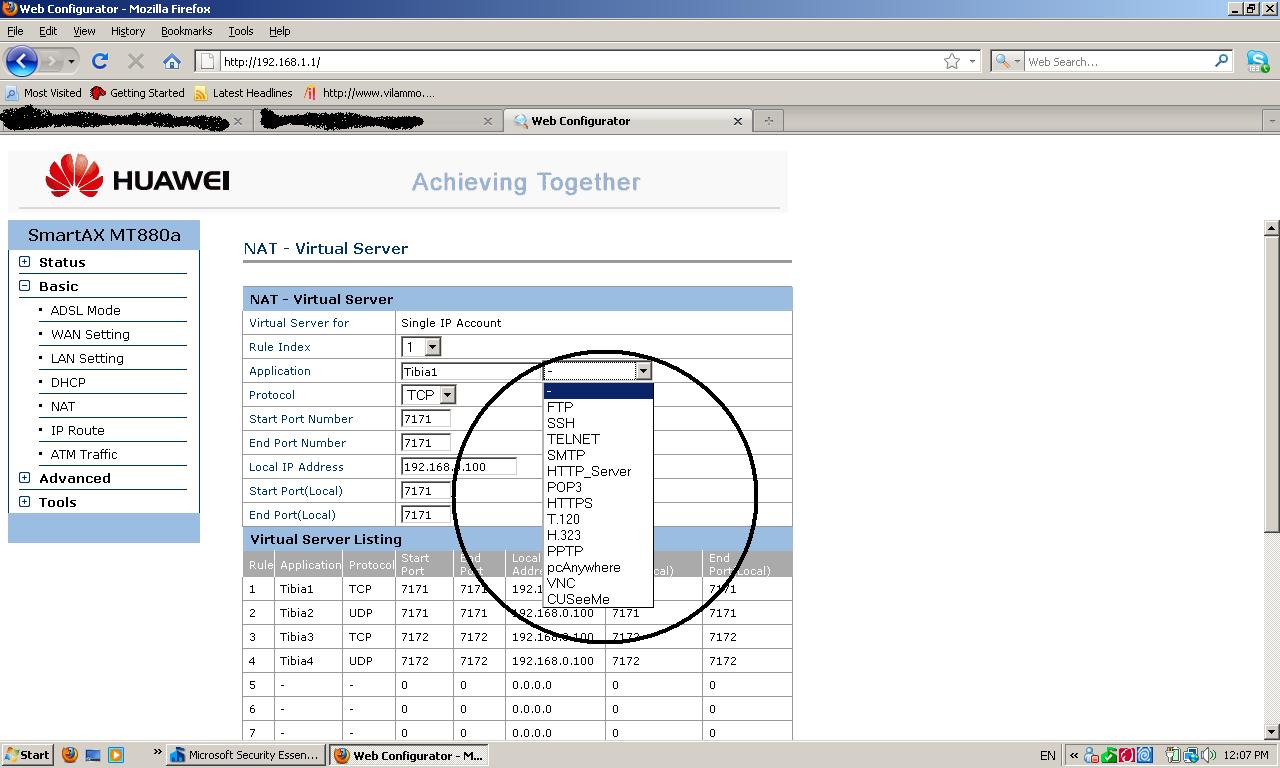Image resolution: width=1280 pixels, height=768 pixels.
Task: Click the stop loading X icon
Action: [x=136, y=61]
